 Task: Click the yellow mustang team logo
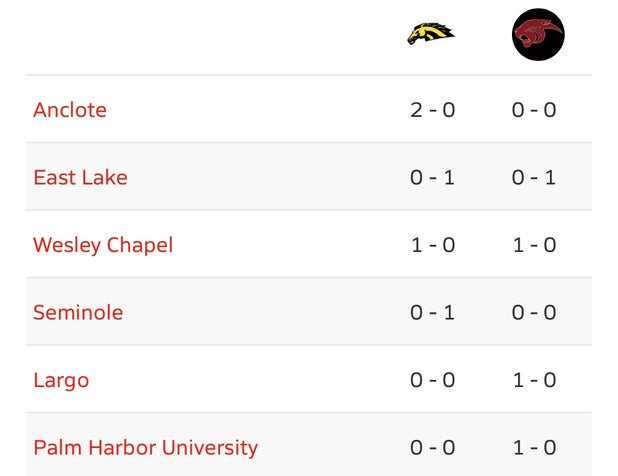(431, 33)
